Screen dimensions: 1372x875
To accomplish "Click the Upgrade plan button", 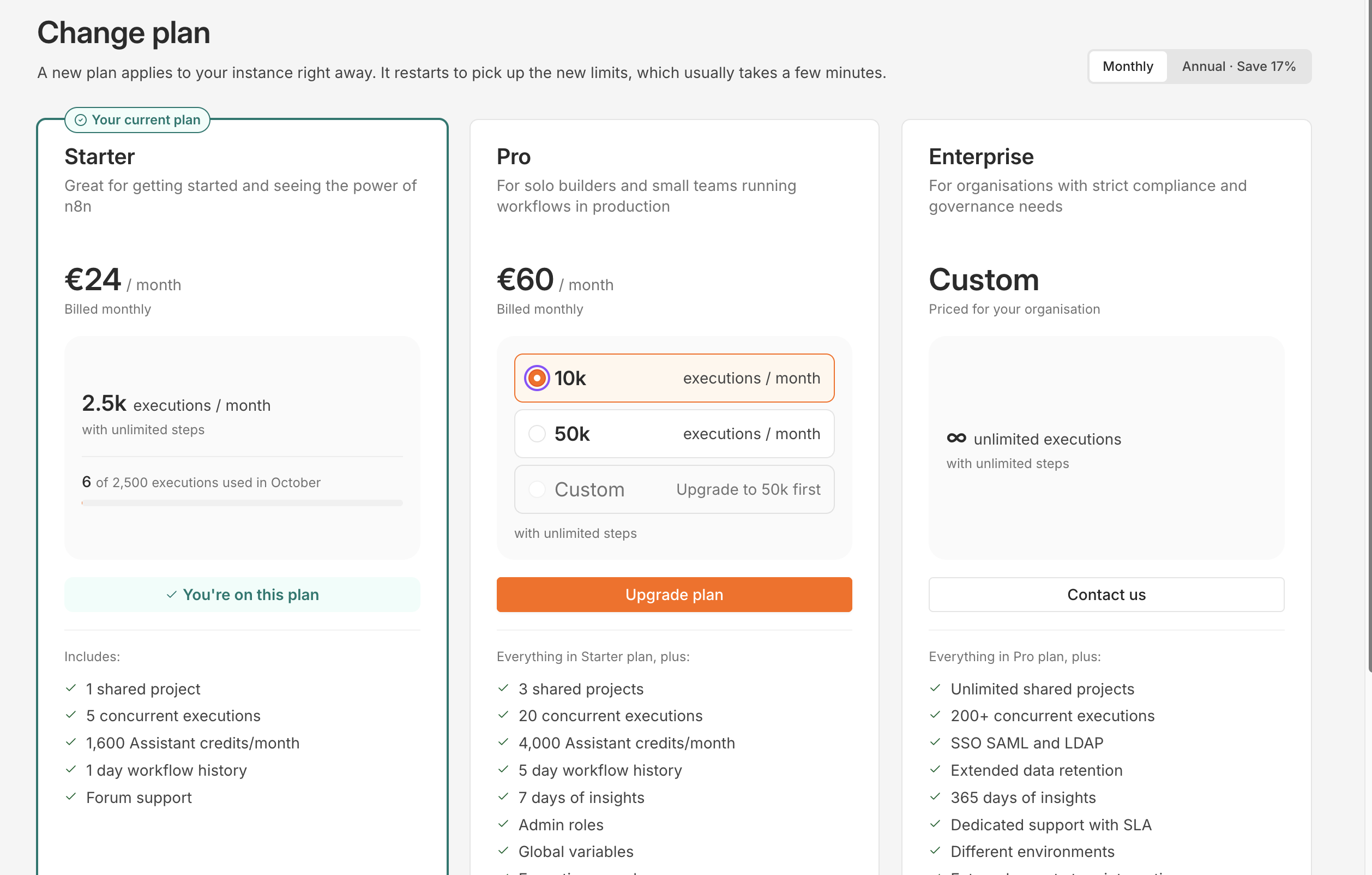I will tap(674, 595).
